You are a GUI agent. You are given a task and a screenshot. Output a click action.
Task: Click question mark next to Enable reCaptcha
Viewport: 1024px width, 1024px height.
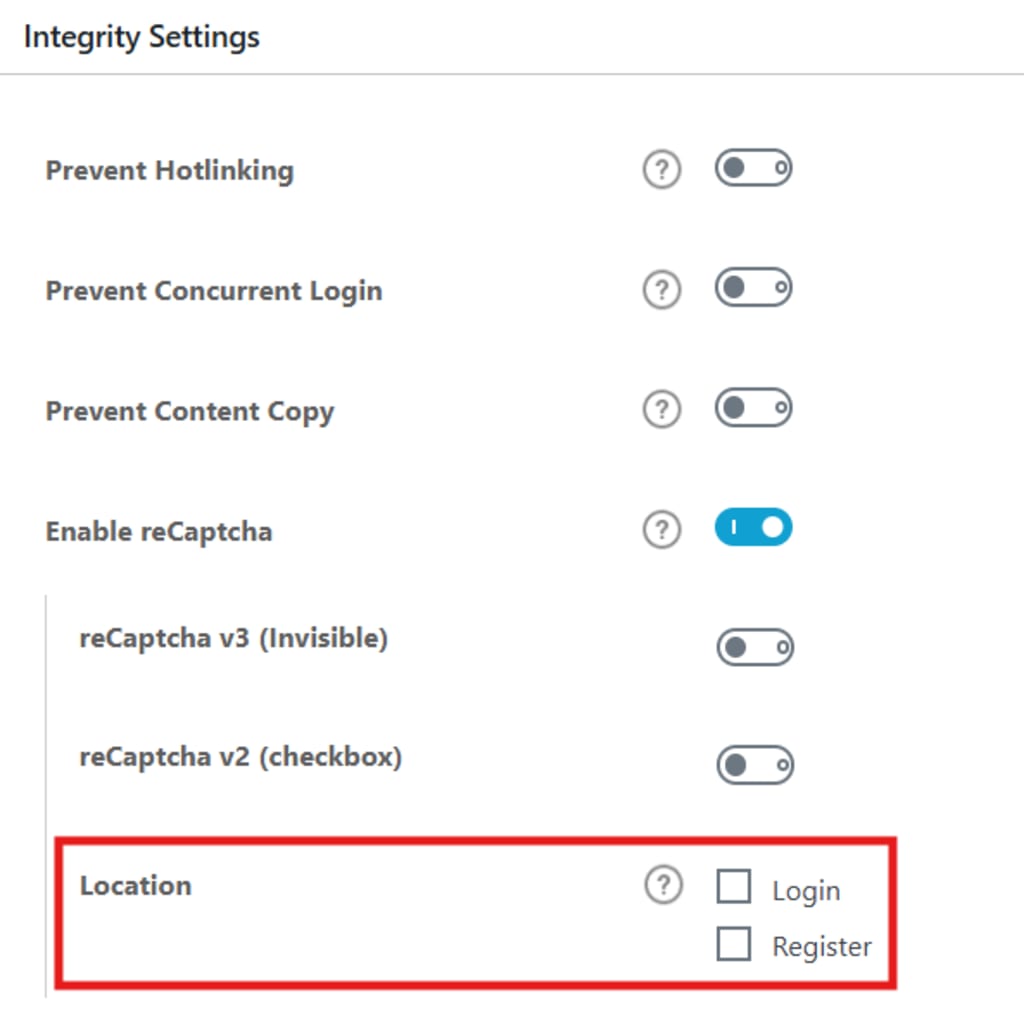(x=662, y=530)
